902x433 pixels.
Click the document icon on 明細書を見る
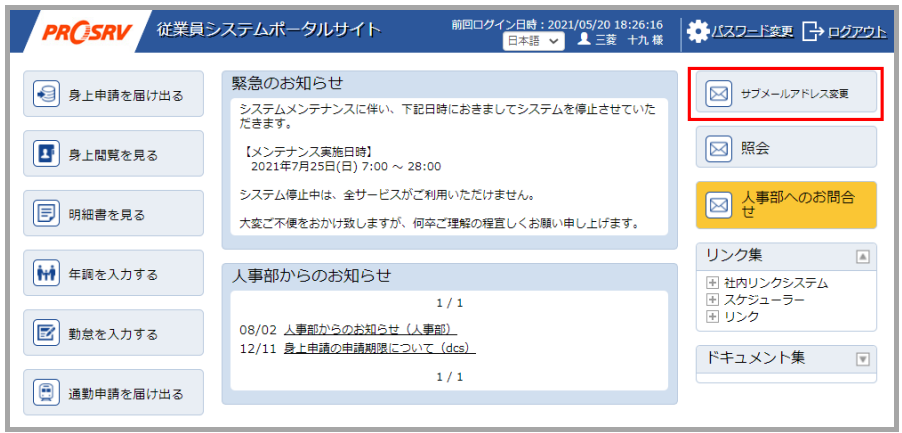coord(47,214)
